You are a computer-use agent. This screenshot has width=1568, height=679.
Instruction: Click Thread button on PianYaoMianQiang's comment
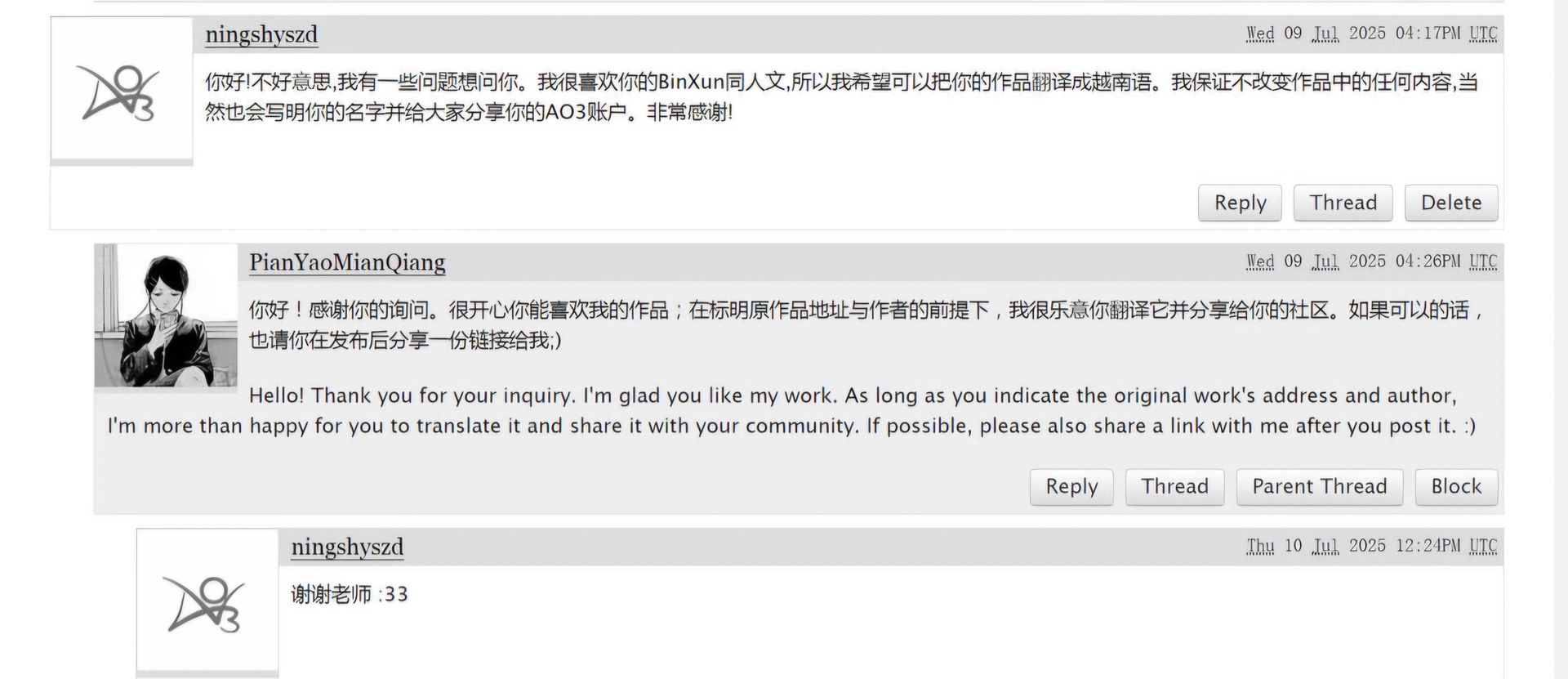point(1174,487)
